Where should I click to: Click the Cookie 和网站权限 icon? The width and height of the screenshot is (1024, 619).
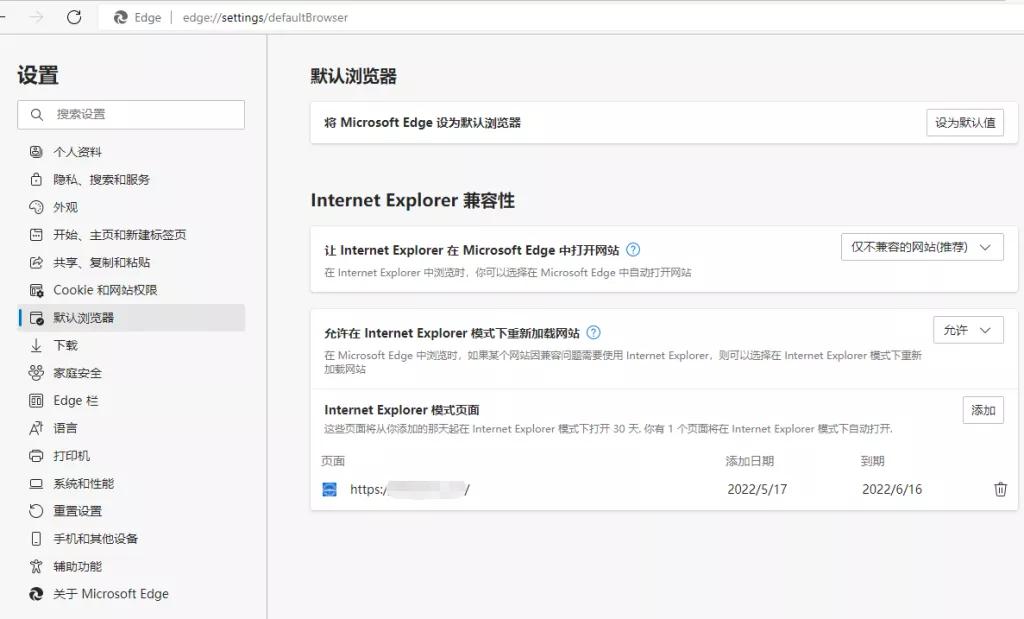[36, 290]
